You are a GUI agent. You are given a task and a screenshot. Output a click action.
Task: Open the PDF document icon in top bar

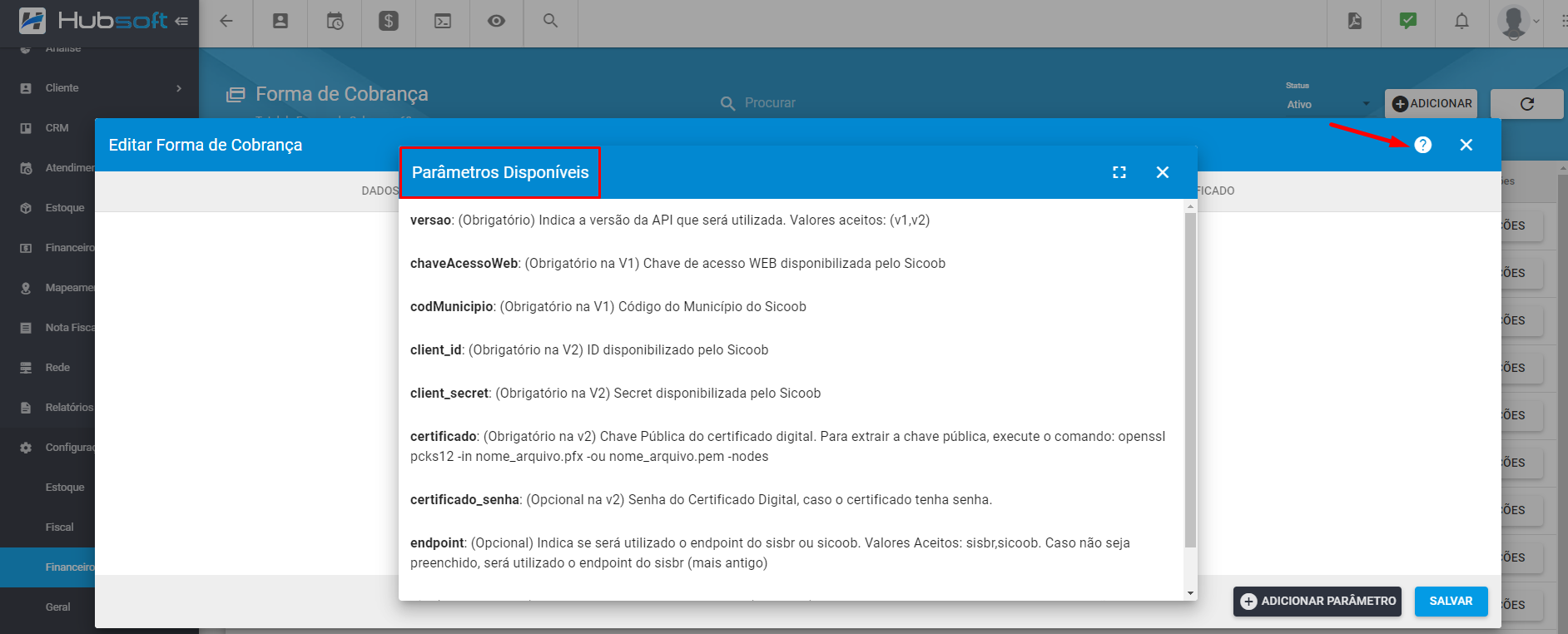point(1355,21)
